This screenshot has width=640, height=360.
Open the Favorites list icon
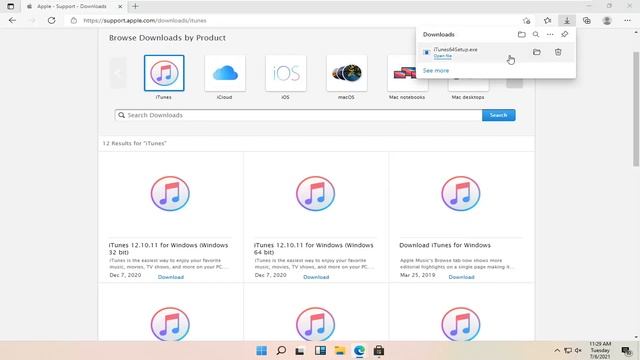click(547, 20)
